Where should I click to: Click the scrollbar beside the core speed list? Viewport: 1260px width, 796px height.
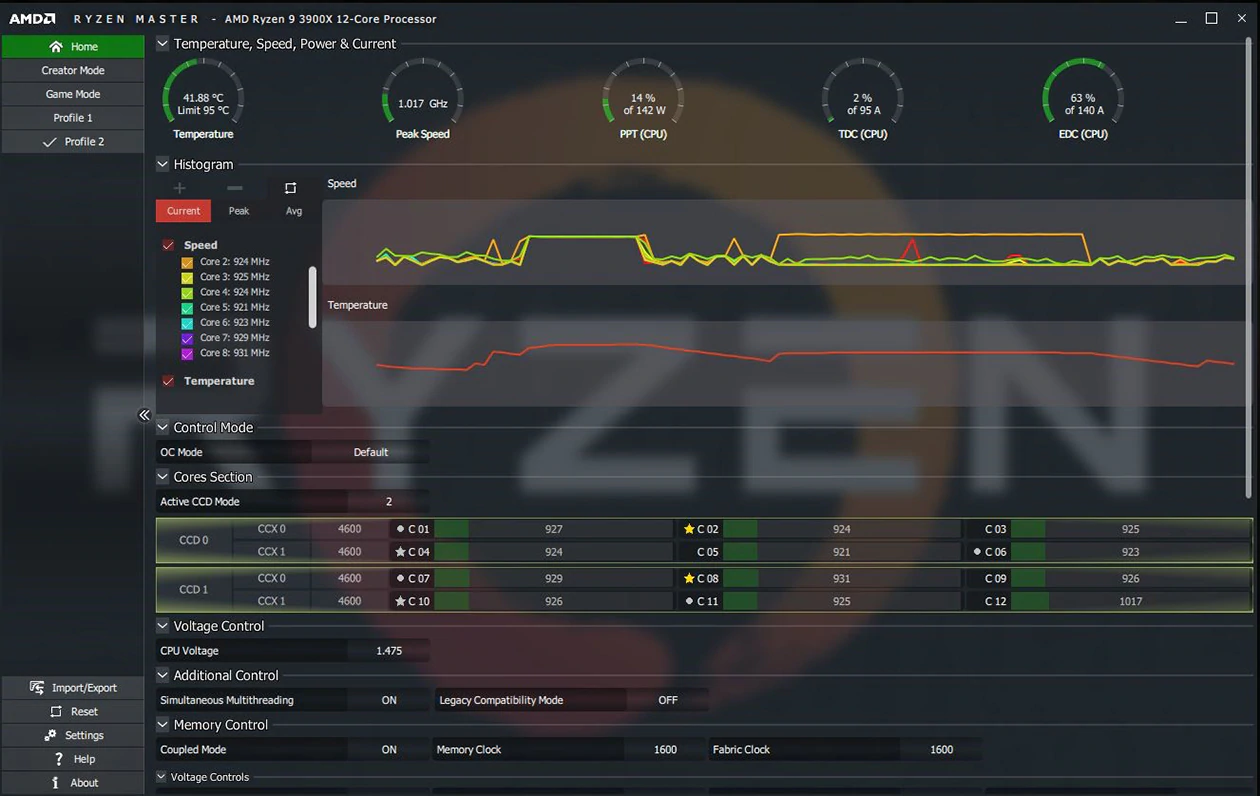click(313, 298)
